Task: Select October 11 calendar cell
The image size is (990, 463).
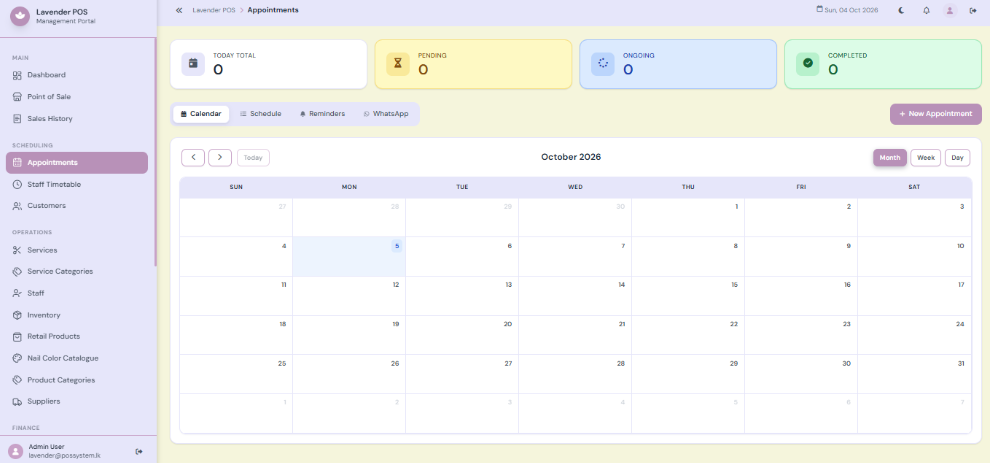Action: pos(236,296)
